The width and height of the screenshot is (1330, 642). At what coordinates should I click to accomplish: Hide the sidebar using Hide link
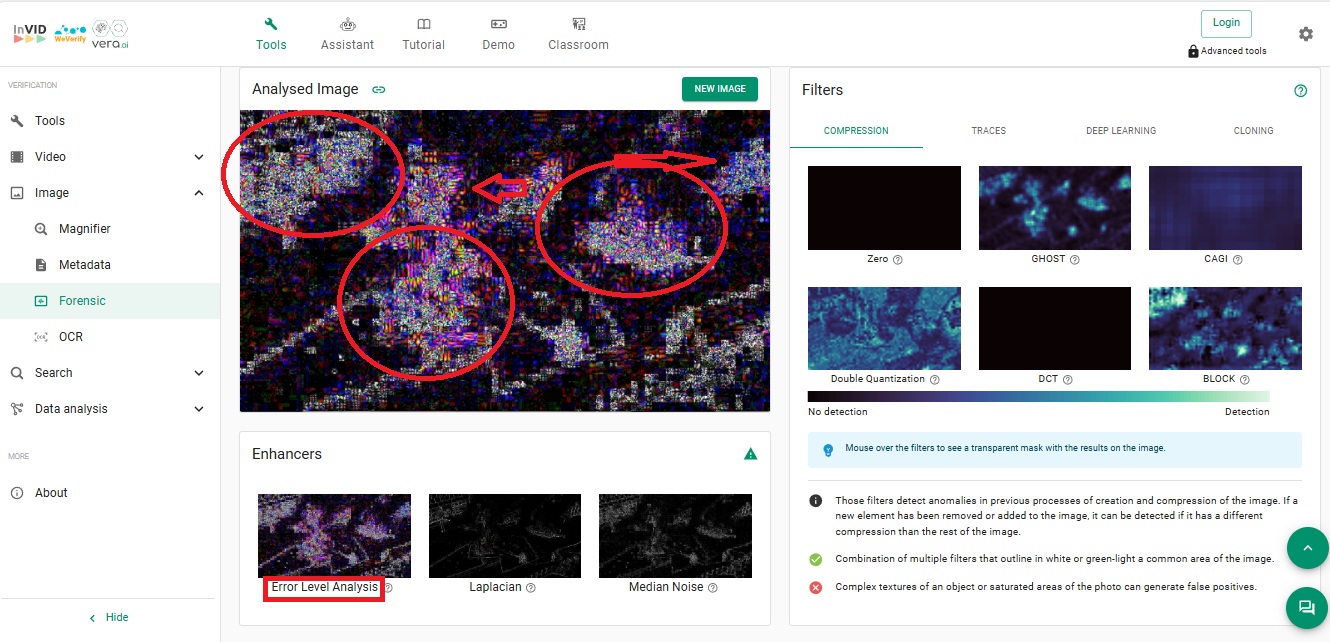coord(109,617)
